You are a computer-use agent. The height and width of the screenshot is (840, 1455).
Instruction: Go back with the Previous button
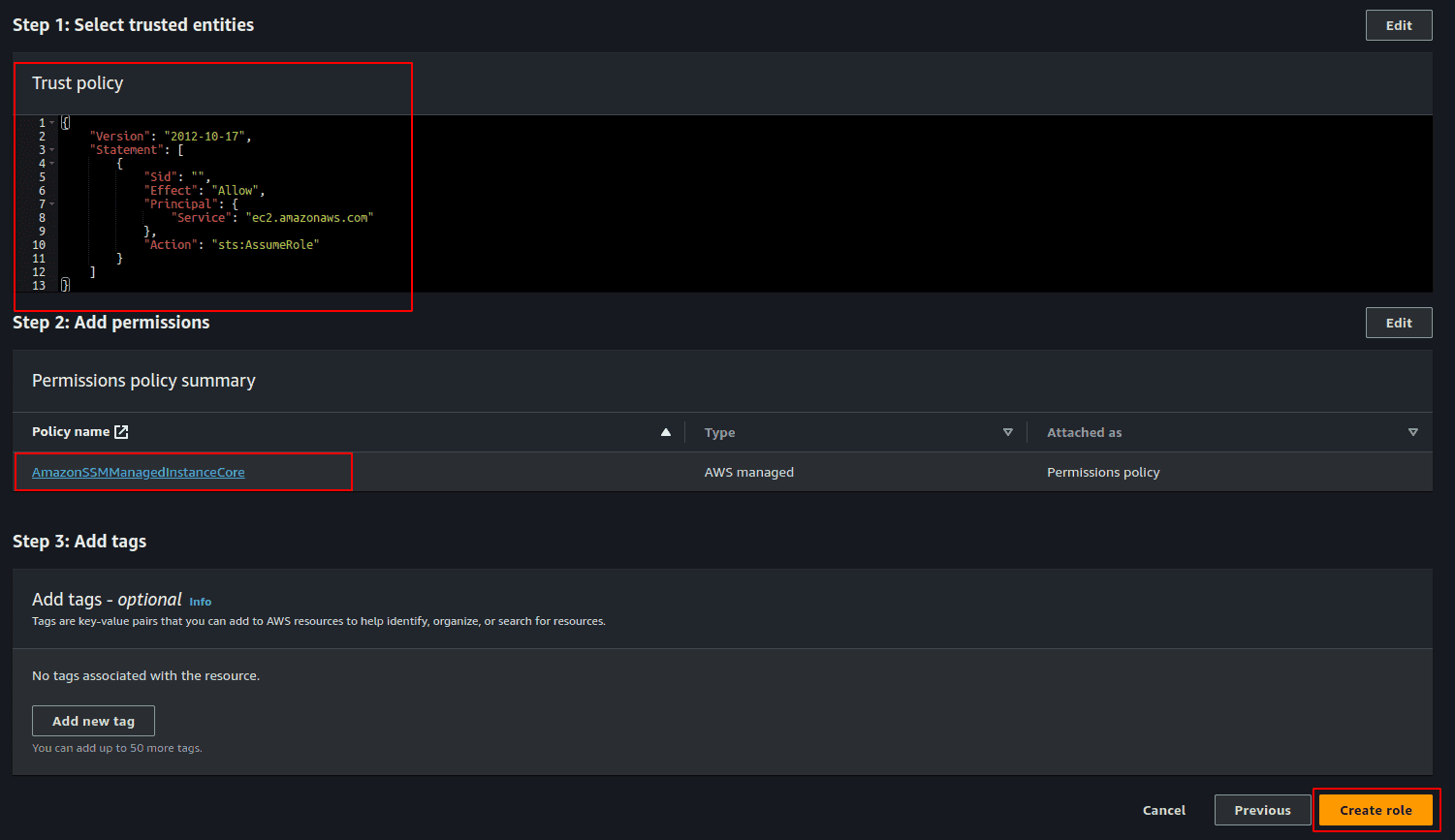1262,810
